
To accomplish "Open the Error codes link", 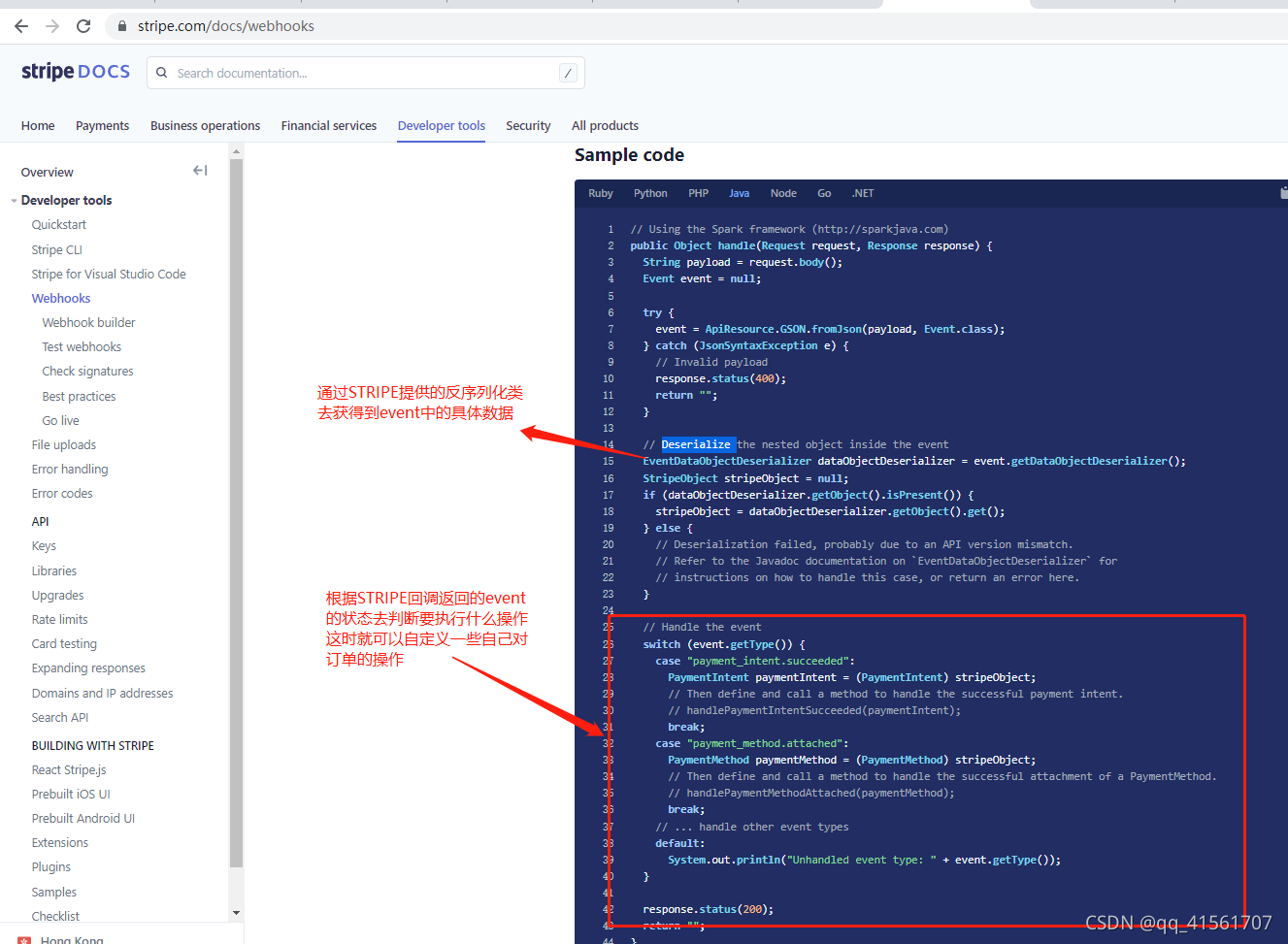I will [62, 493].
